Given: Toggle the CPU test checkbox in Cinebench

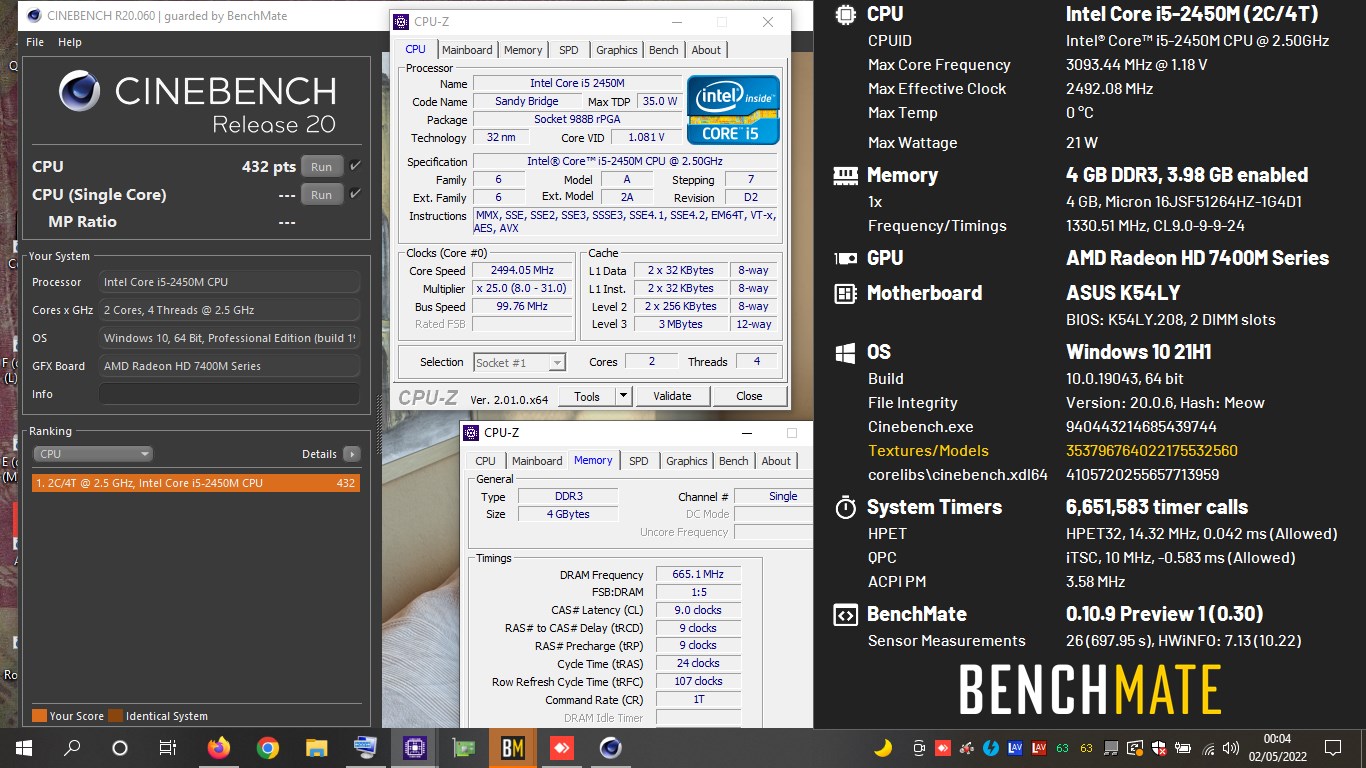Looking at the screenshot, I should click(355, 166).
